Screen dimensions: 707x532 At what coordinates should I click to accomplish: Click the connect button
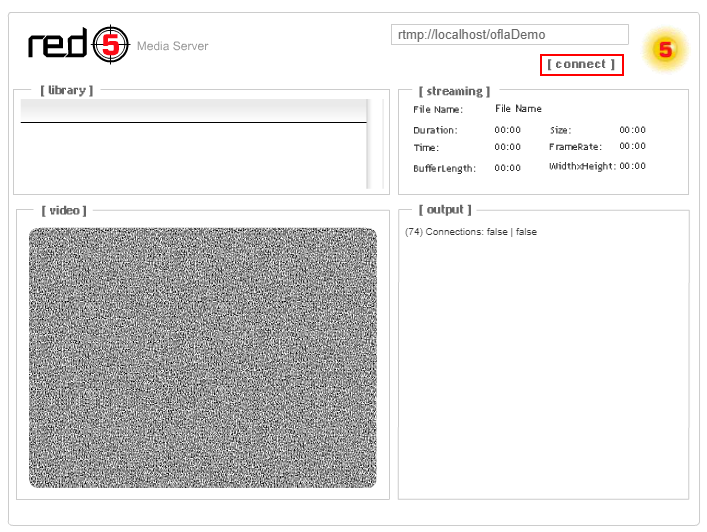point(581,64)
